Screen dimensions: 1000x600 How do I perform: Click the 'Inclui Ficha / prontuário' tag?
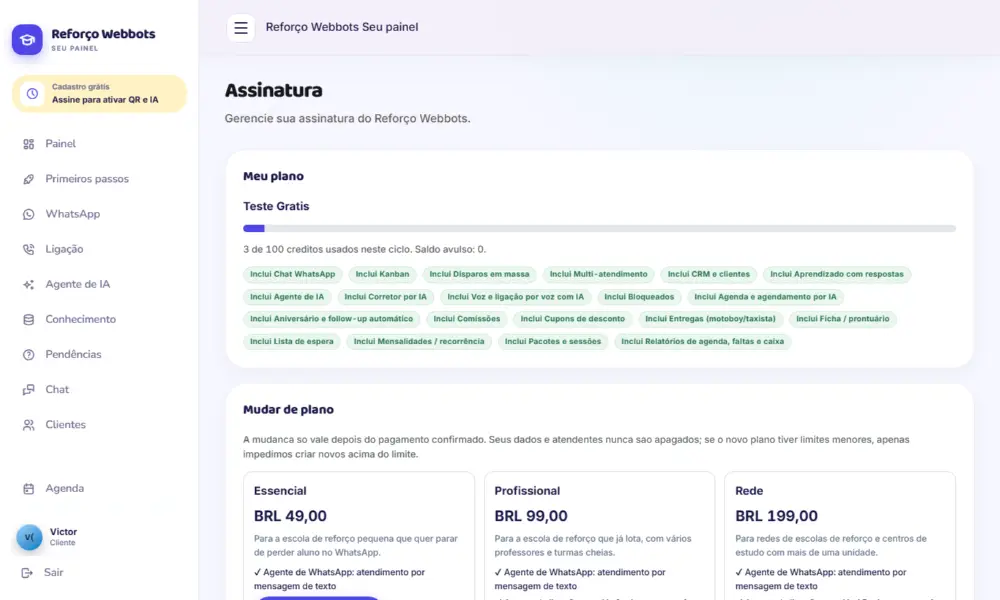(842, 319)
